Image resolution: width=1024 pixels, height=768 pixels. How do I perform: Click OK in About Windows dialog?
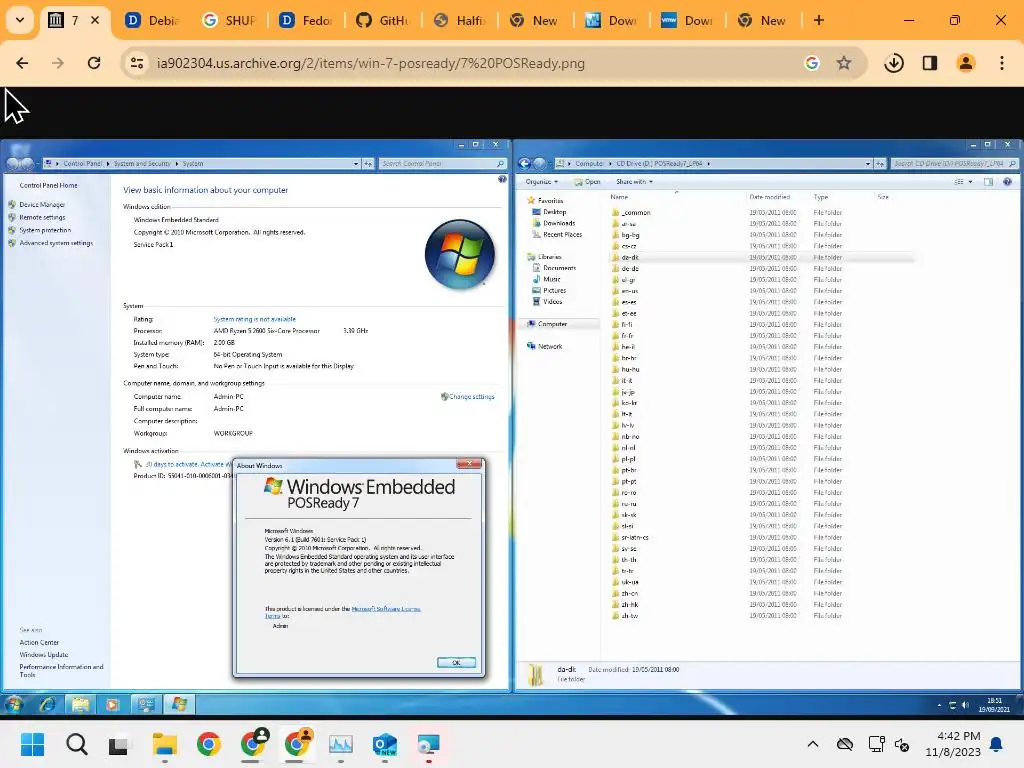[x=456, y=662]
